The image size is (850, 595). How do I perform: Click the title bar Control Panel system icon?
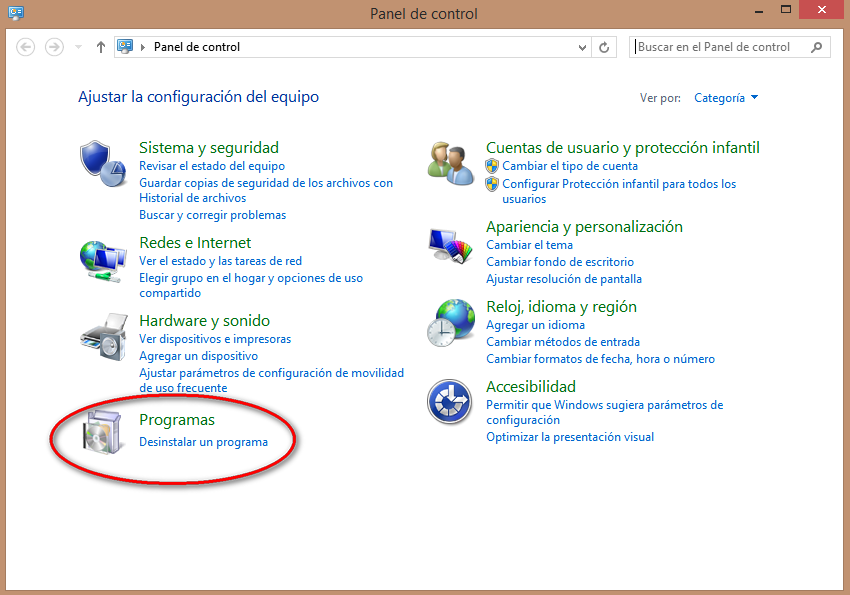click(x=16, y=12)
